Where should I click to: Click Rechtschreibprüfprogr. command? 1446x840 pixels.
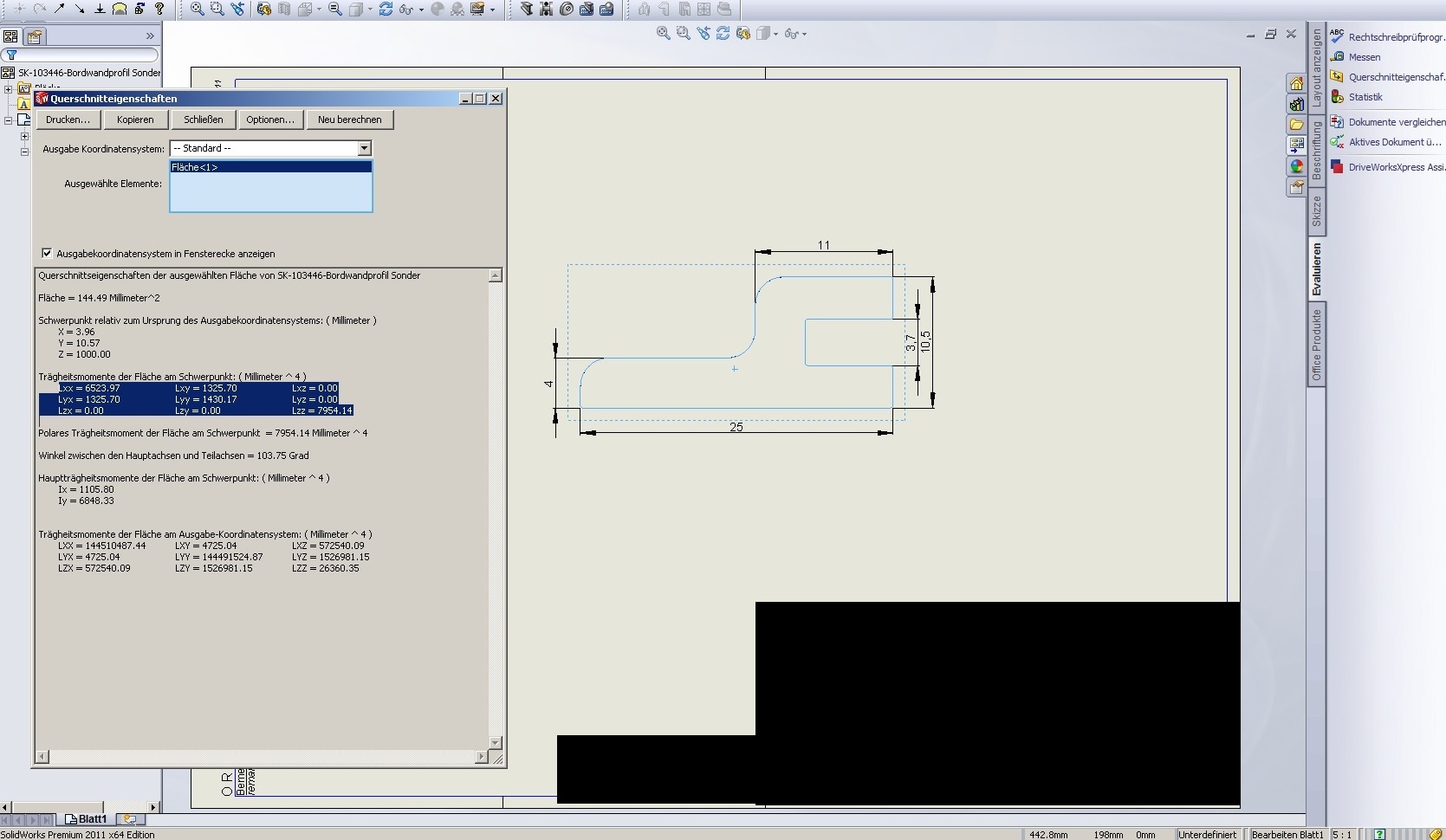coord(1389,37)
